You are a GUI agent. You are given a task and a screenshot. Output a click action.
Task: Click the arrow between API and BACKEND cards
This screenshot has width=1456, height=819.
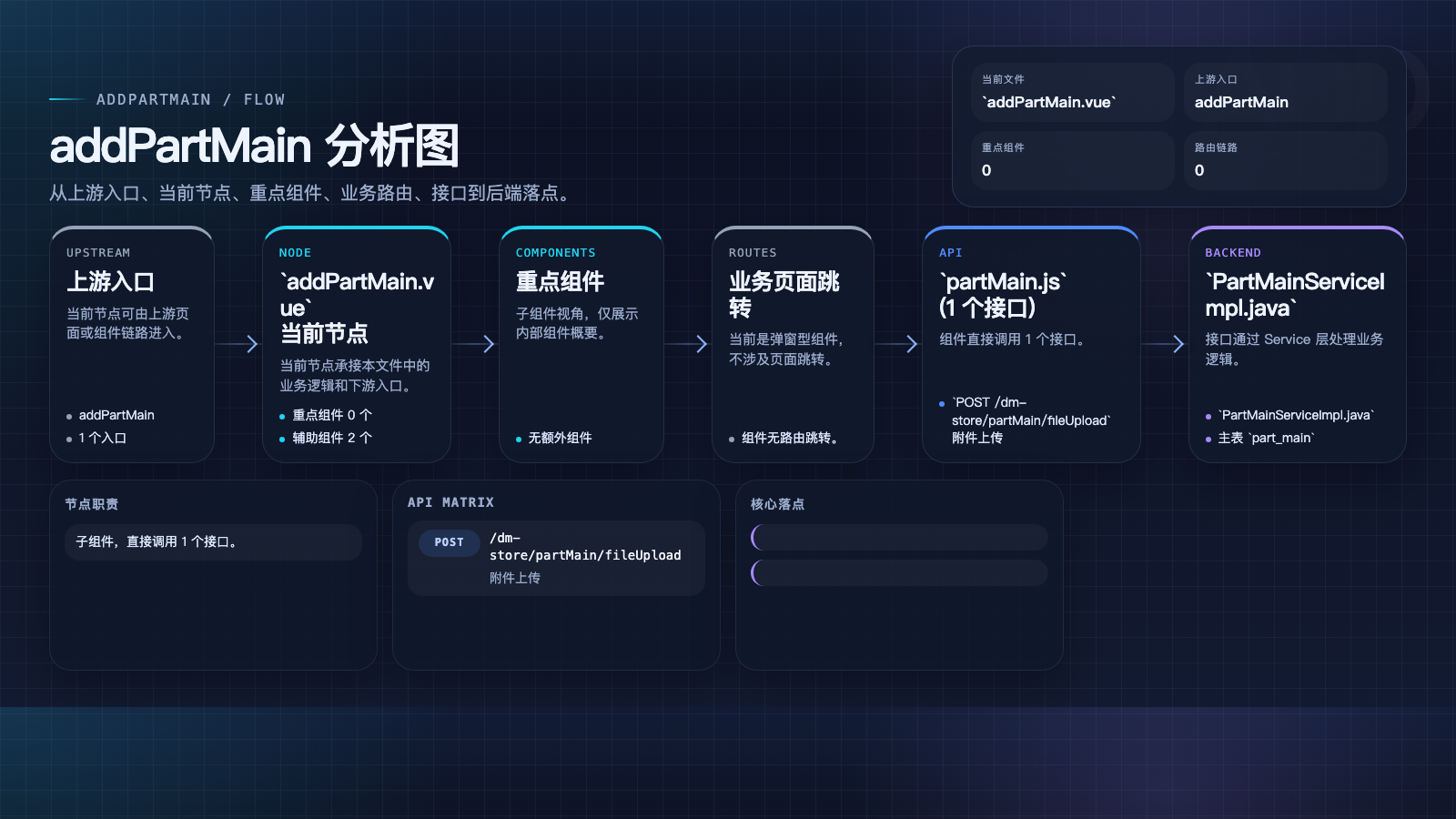[1164, 344]
